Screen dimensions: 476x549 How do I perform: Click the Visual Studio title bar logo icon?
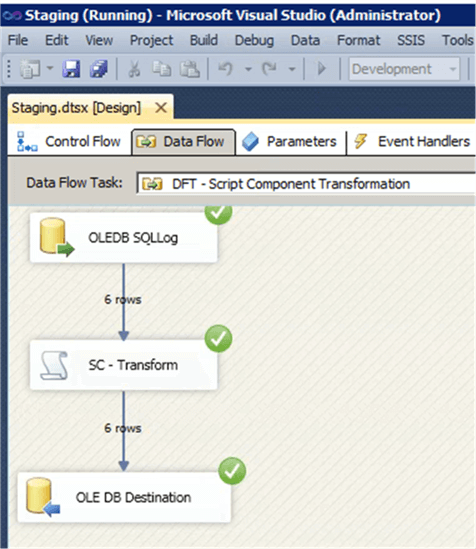12,15
